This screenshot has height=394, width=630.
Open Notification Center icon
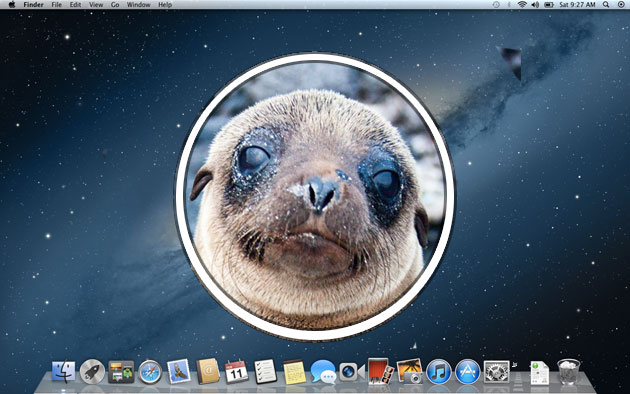(621, 4)
